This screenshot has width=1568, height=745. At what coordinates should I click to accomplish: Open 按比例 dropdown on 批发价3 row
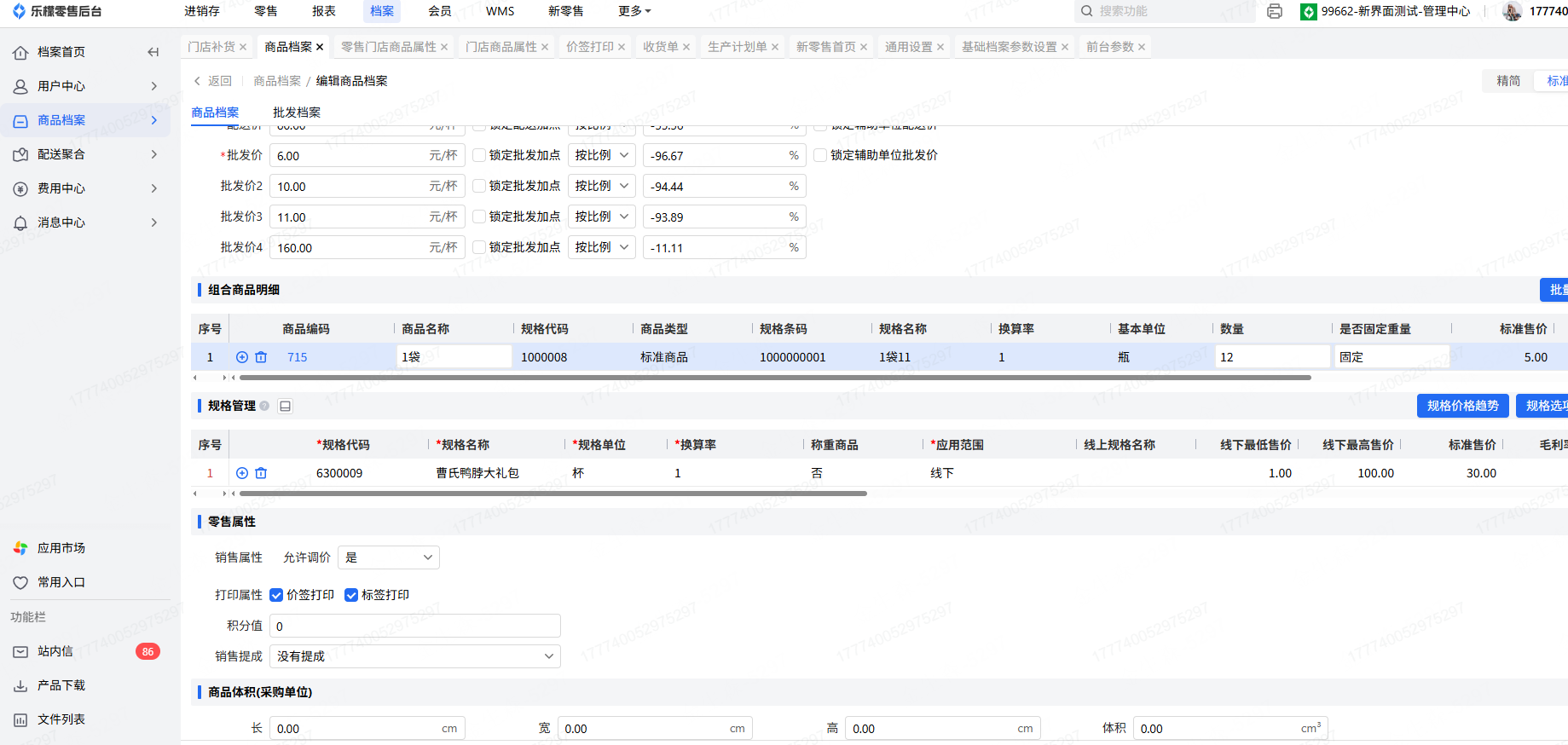click(x=602, y=217)
